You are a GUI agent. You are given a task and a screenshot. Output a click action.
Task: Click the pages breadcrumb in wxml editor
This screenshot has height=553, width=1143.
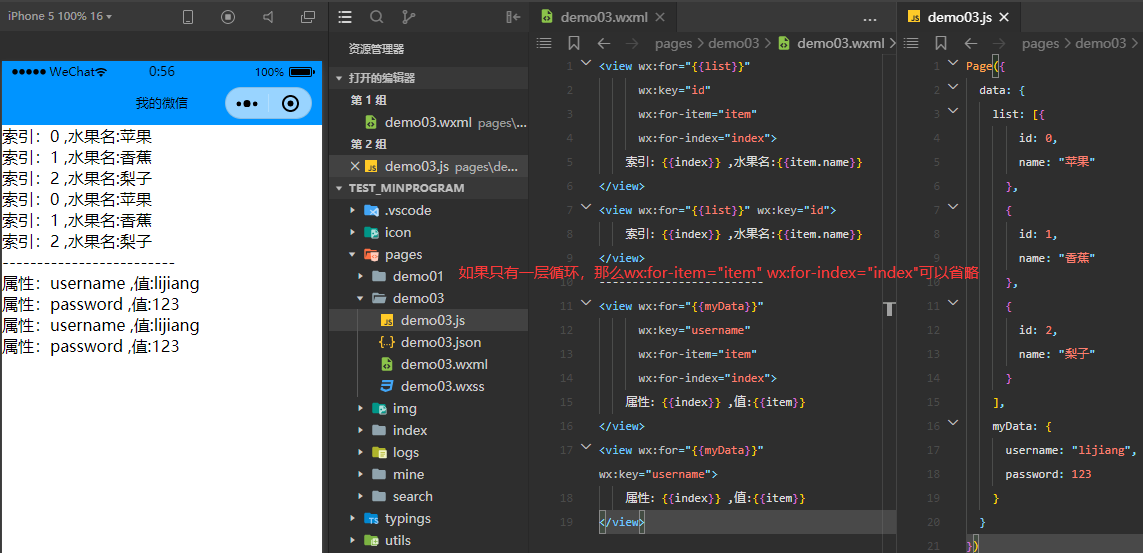673,43
